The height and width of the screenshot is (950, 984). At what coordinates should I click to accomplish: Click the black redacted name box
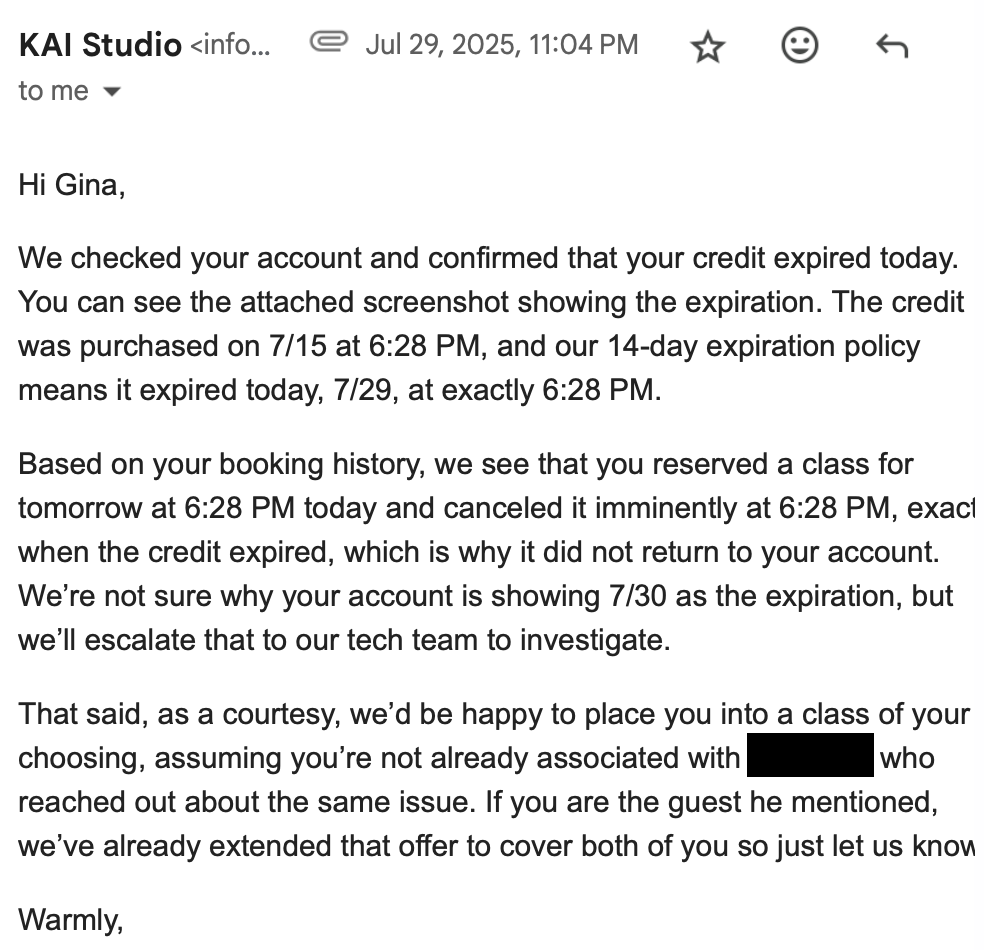pyautogui.click(x=810, y=757)
